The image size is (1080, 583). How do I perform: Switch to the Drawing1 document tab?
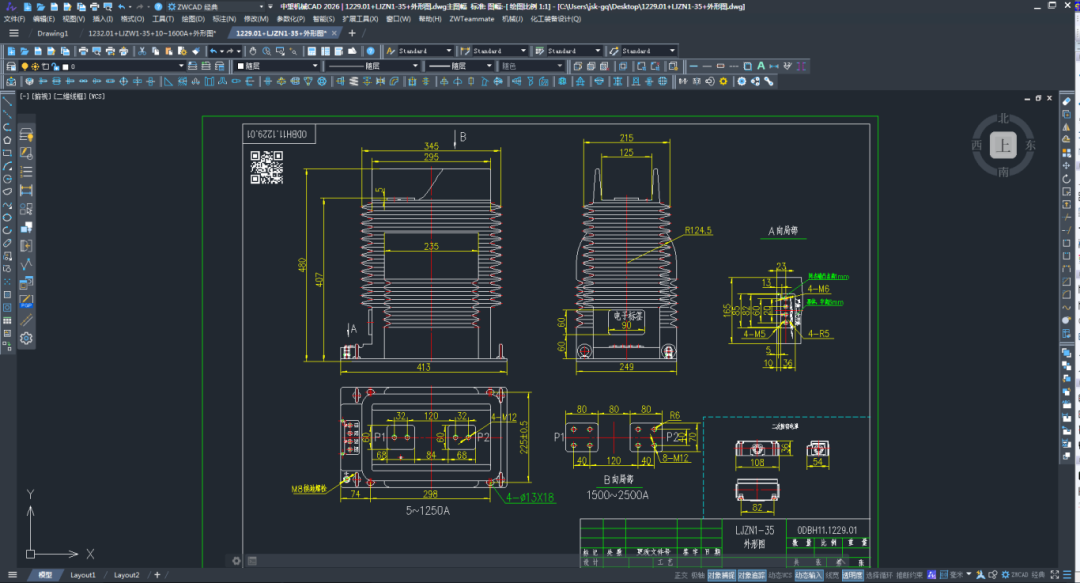point(52,33)
